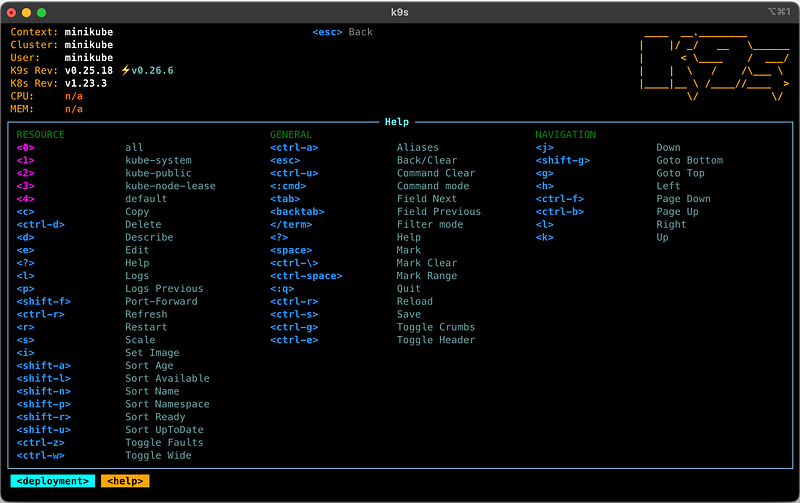
Task: Click the Delete action label
Action: point(143,224)
